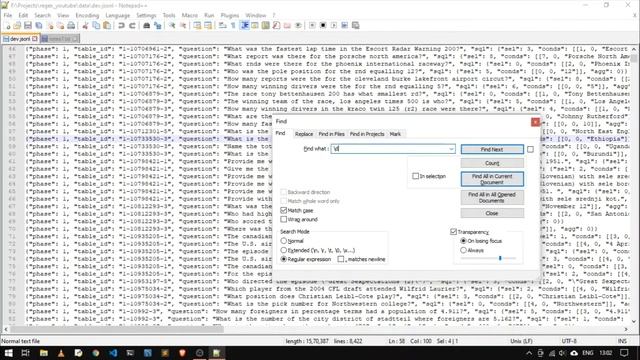Enable the Wrap around checkbox

(284, 219)
